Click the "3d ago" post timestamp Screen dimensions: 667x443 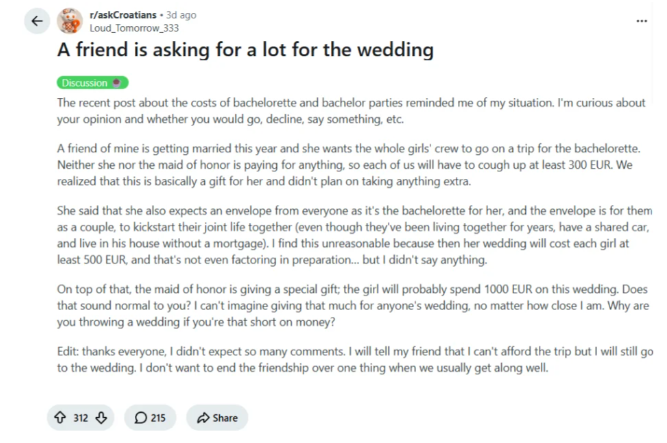tap(181, 15)
